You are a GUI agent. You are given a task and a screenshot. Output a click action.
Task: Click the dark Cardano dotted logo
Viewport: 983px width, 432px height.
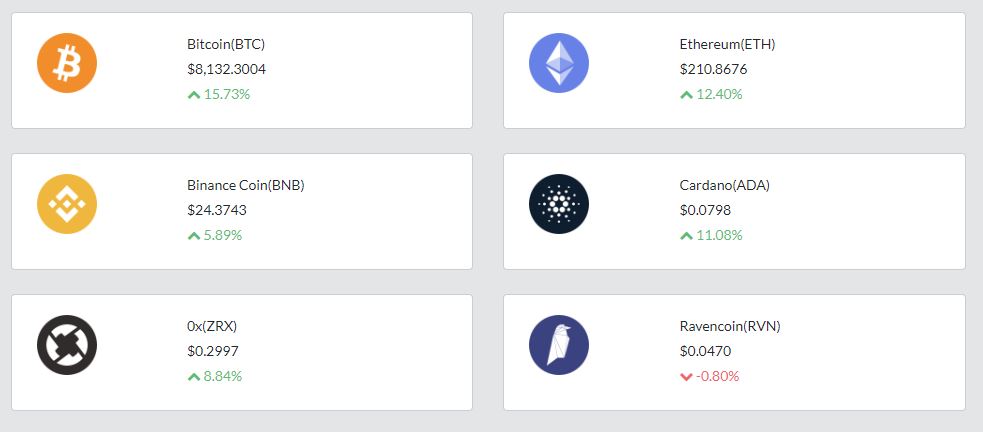559,204
